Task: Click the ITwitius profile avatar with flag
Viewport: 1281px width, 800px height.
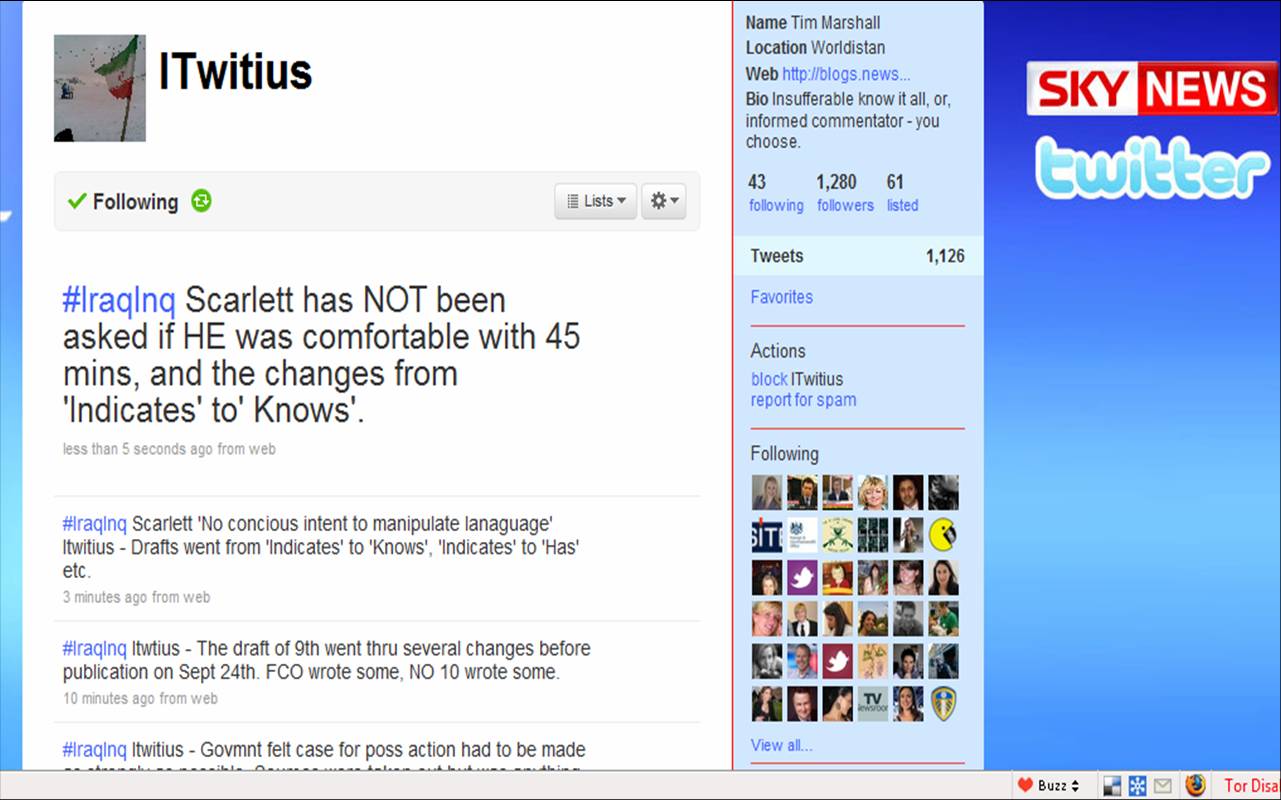Action: click(100, 88)
